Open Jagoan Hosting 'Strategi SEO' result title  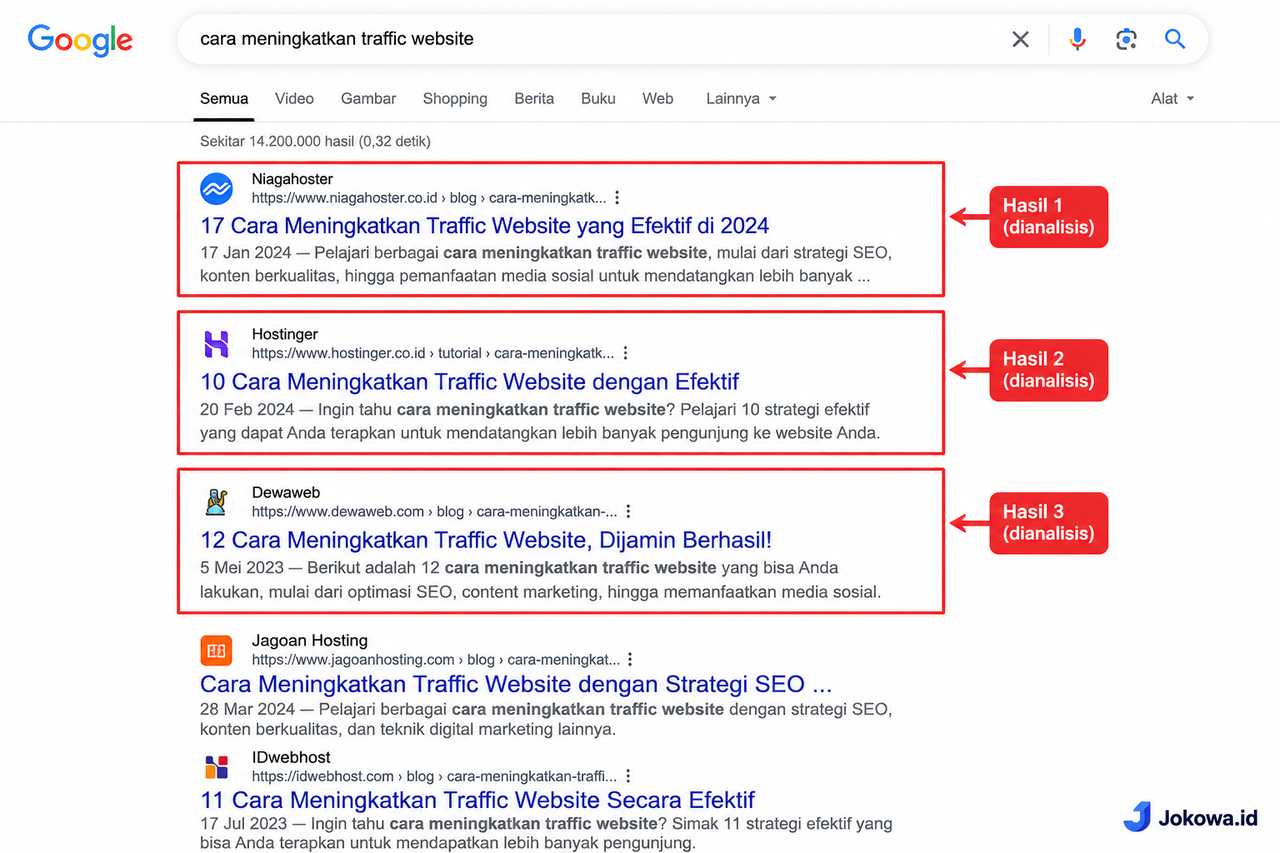coord(516,685)
